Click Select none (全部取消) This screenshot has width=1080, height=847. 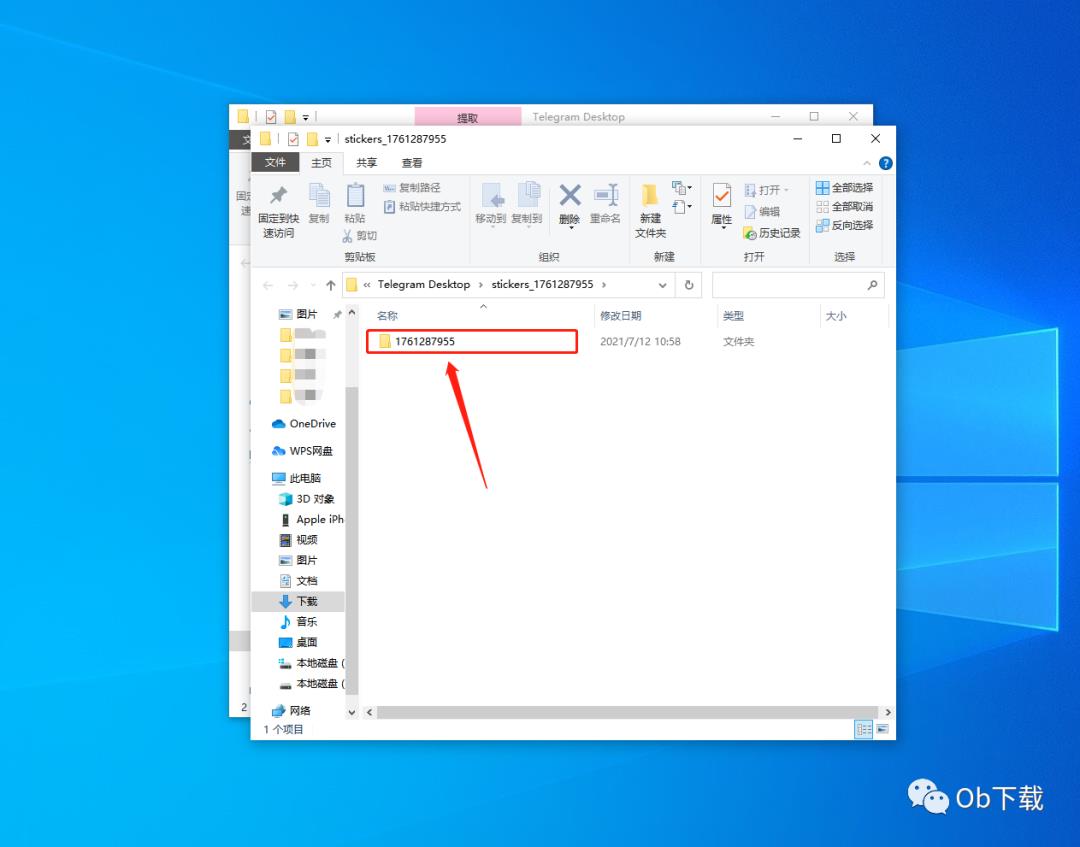tap(844, 206)
